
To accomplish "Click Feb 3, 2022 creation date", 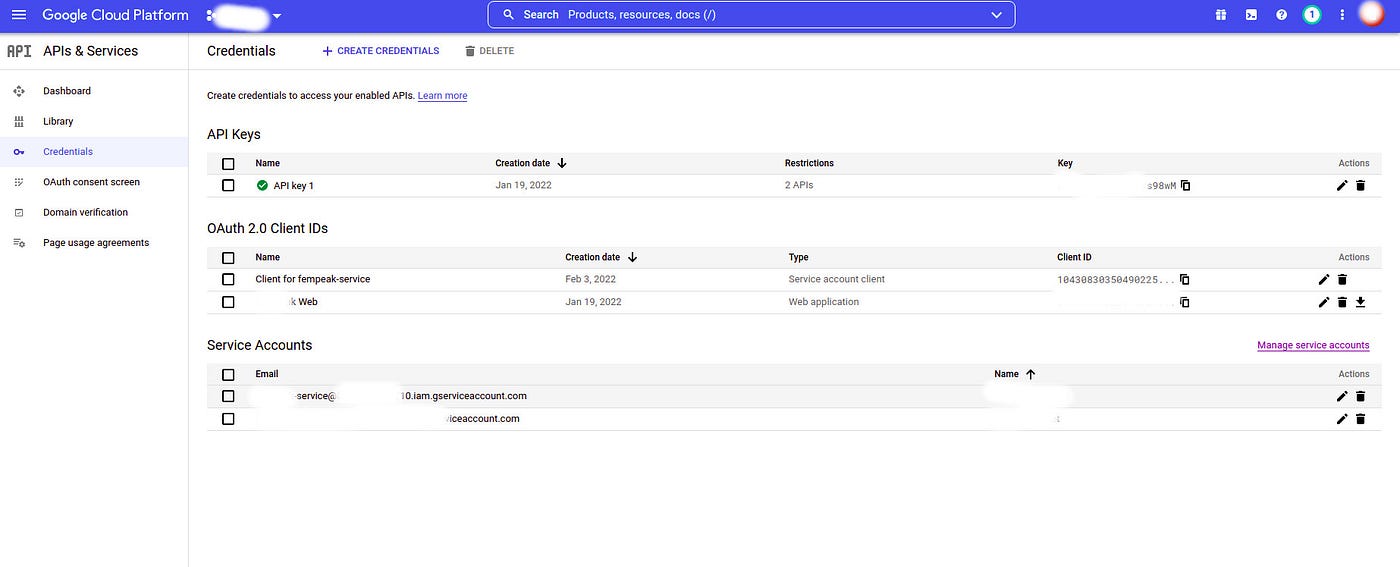I will [590, 279].
